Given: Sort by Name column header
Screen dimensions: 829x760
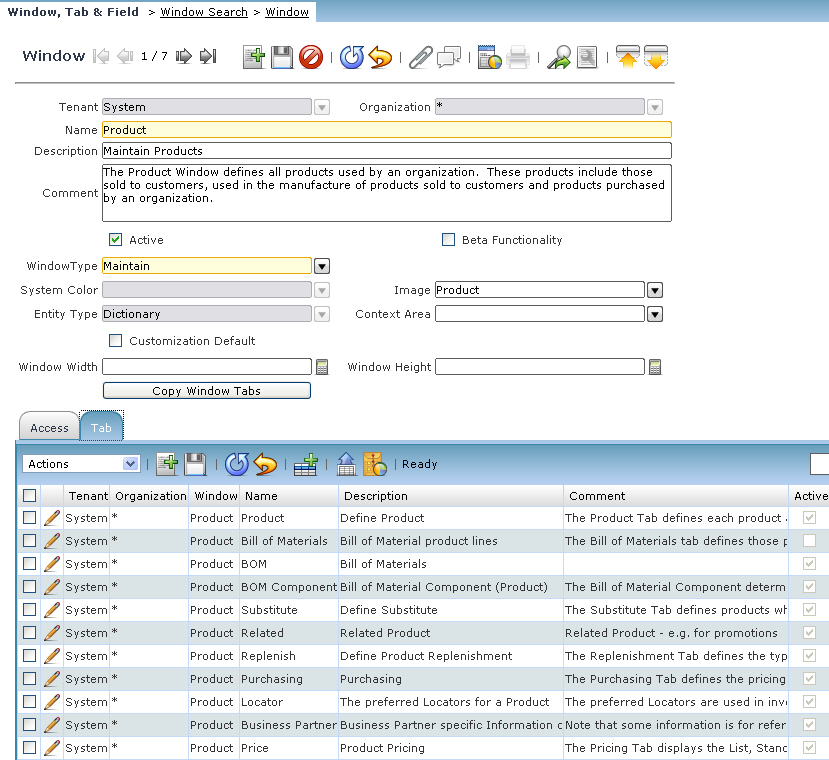Looking at the screenshot, I should click(x=289, y=496).
